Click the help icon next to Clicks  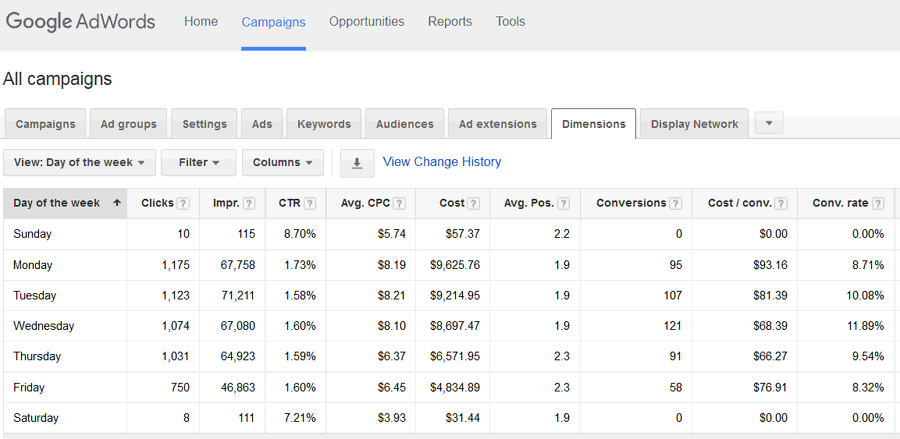183,203
